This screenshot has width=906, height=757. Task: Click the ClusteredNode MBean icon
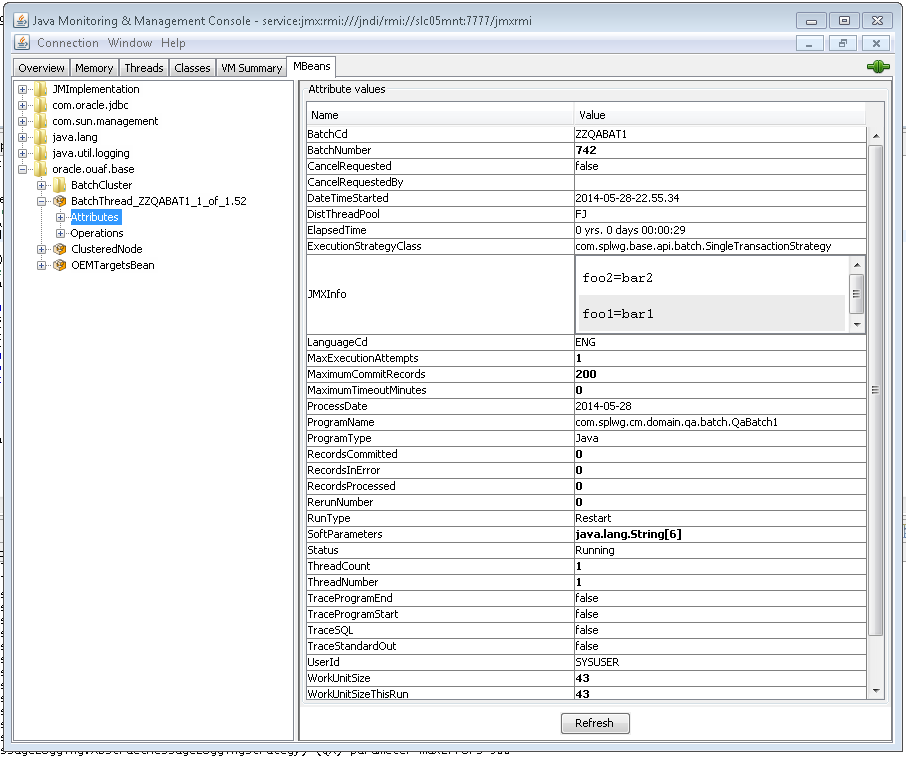coord(60,249)
